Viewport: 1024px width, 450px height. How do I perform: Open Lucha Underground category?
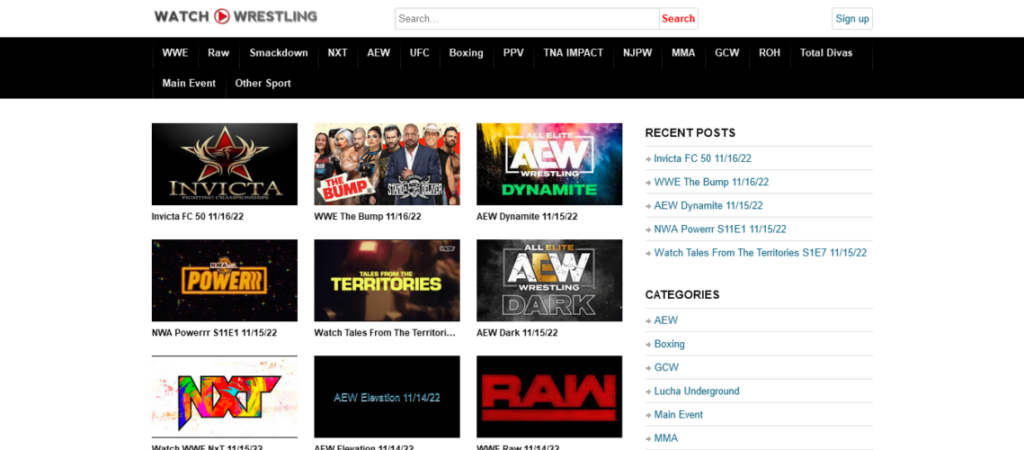696,391
